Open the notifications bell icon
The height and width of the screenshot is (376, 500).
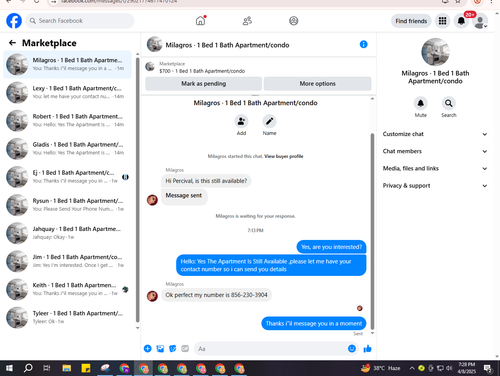461,21
